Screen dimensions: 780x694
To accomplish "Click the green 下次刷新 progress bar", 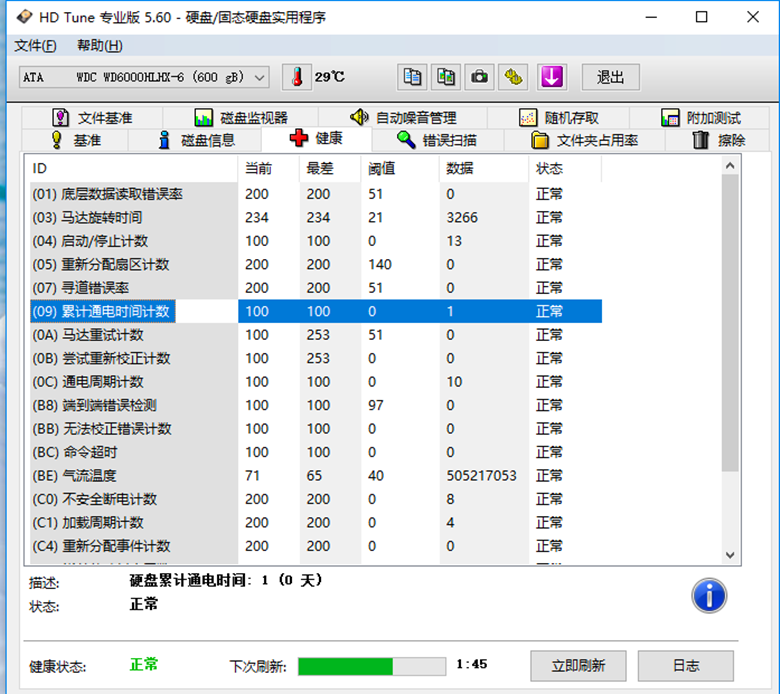I will (x=372, y=666).
